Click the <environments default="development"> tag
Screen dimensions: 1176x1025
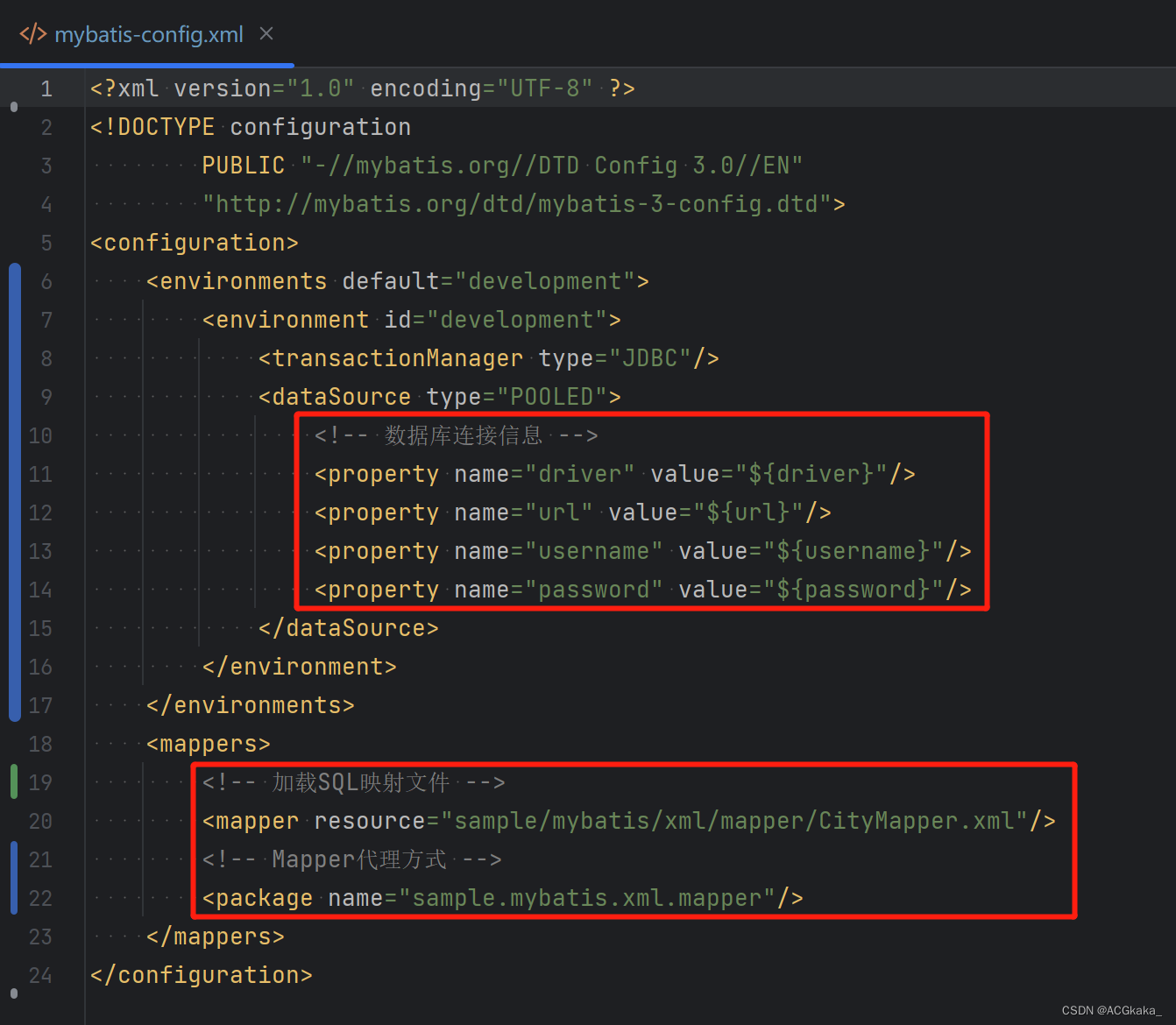click(398, 281)
